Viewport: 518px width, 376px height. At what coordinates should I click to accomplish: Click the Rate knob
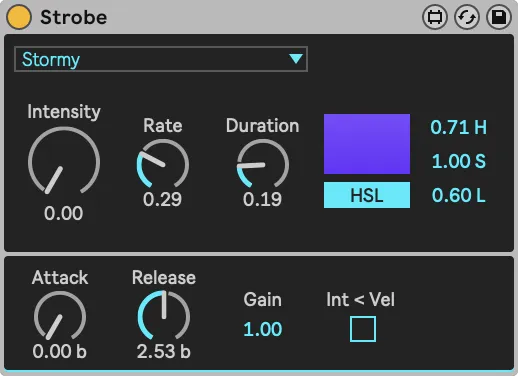pyautogui.click(x=163, y=164)
